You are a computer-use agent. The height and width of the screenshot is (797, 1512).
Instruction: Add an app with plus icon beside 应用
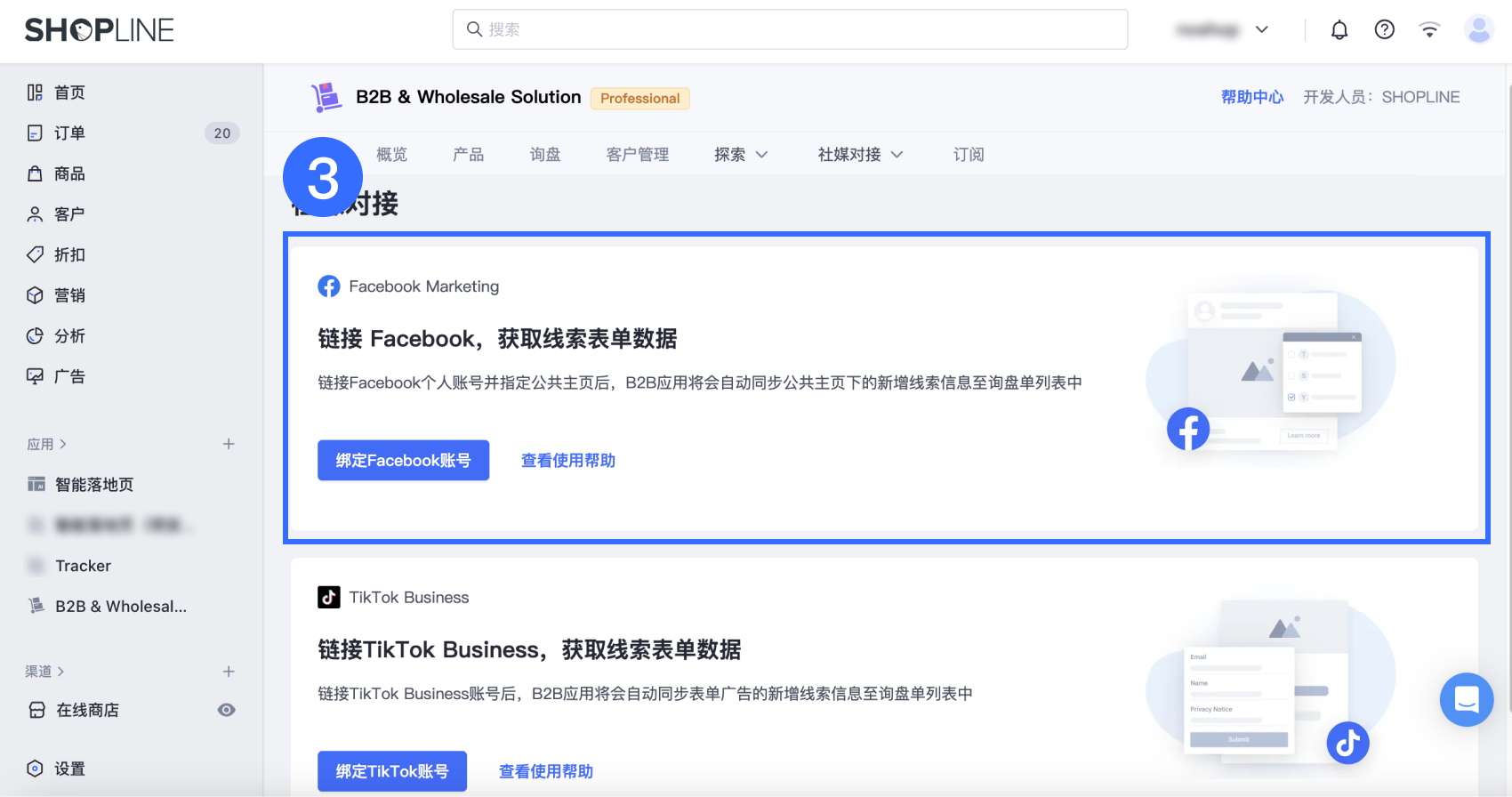[x=229, y=444]
